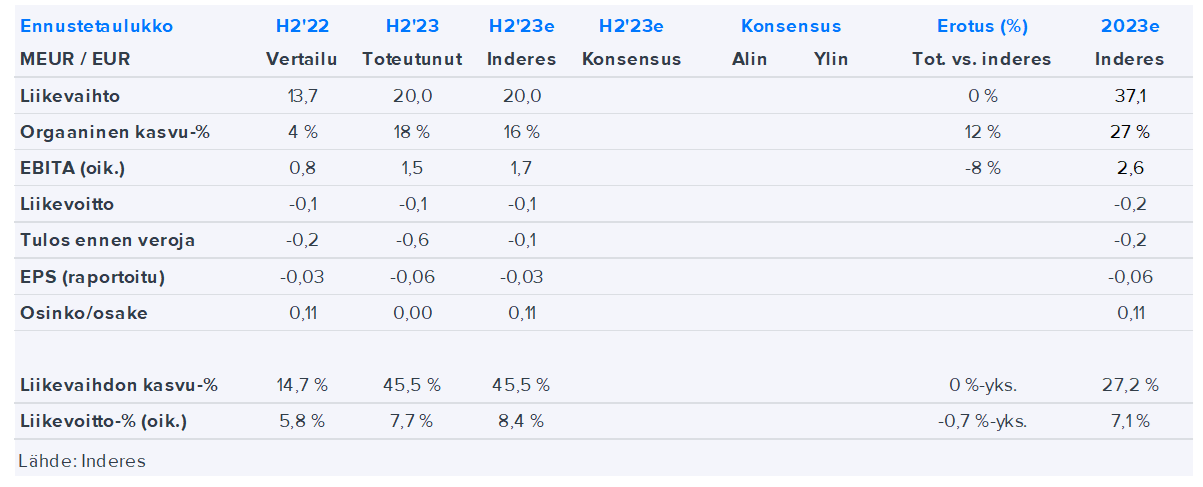Click the Alin consensus subheader

tap(749, 59)
